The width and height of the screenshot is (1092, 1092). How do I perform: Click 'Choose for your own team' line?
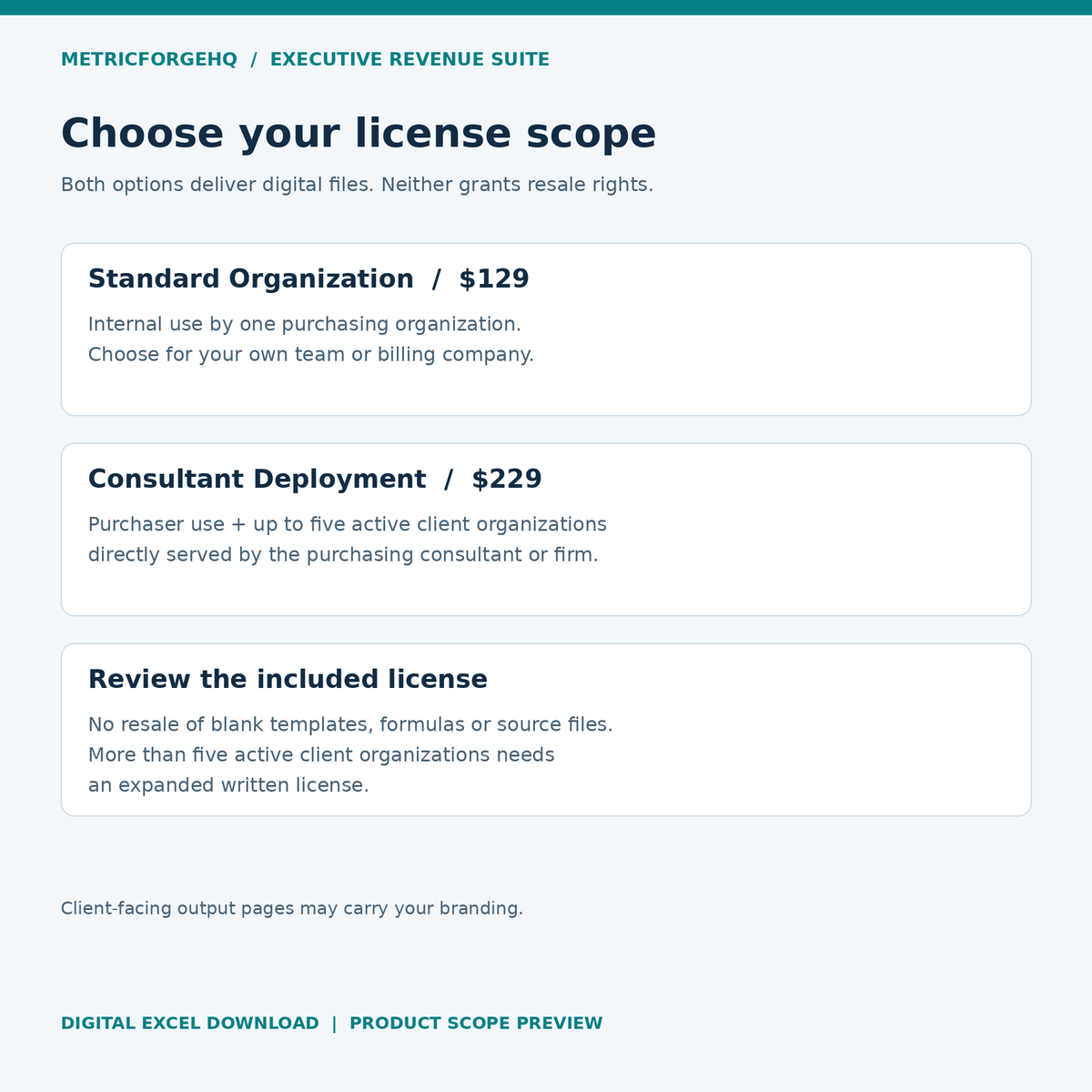[311, 355]
